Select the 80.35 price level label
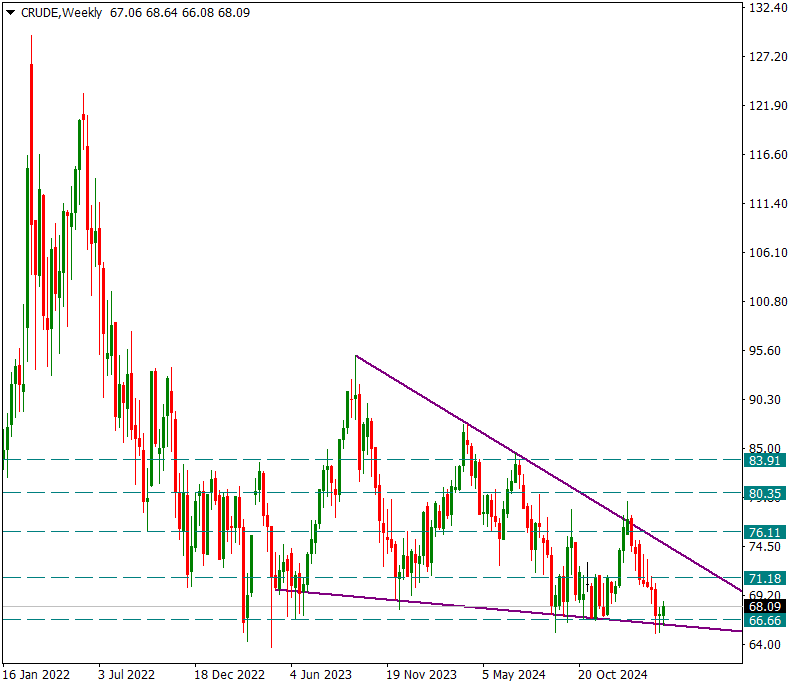This screenshot has height=687, width=792. pos(765,493)
